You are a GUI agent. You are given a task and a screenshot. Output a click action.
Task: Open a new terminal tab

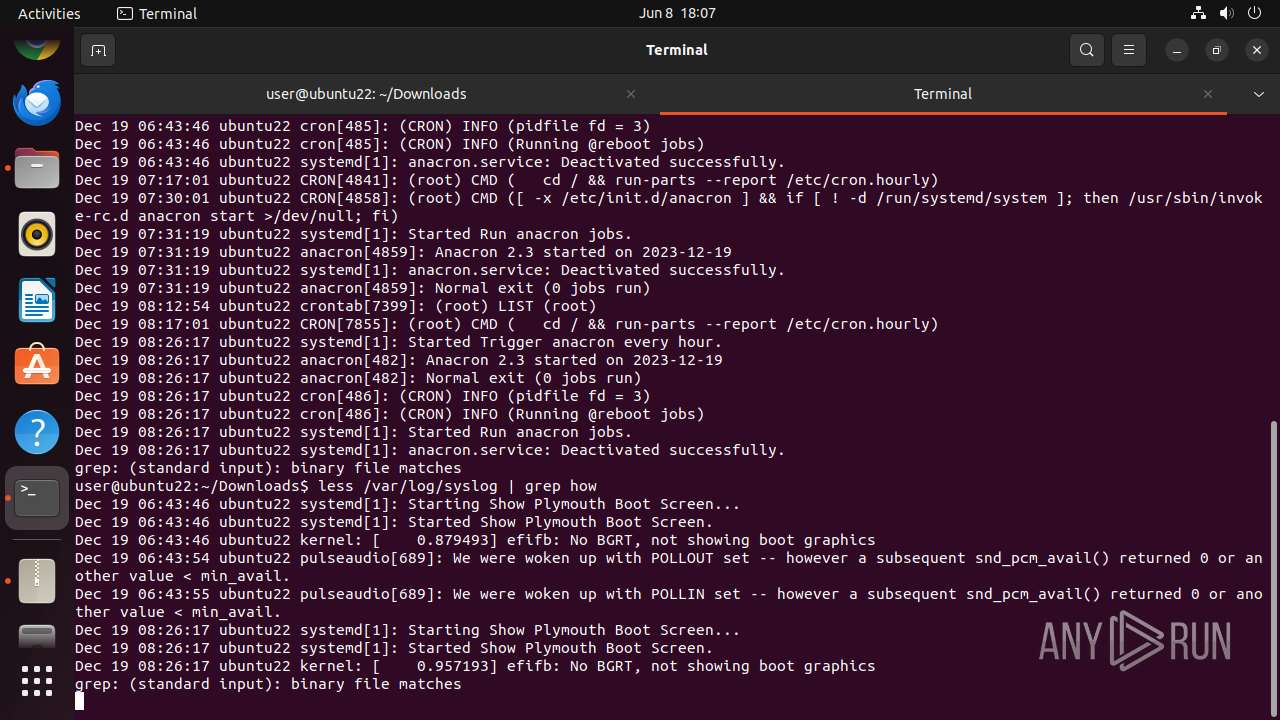98,50
